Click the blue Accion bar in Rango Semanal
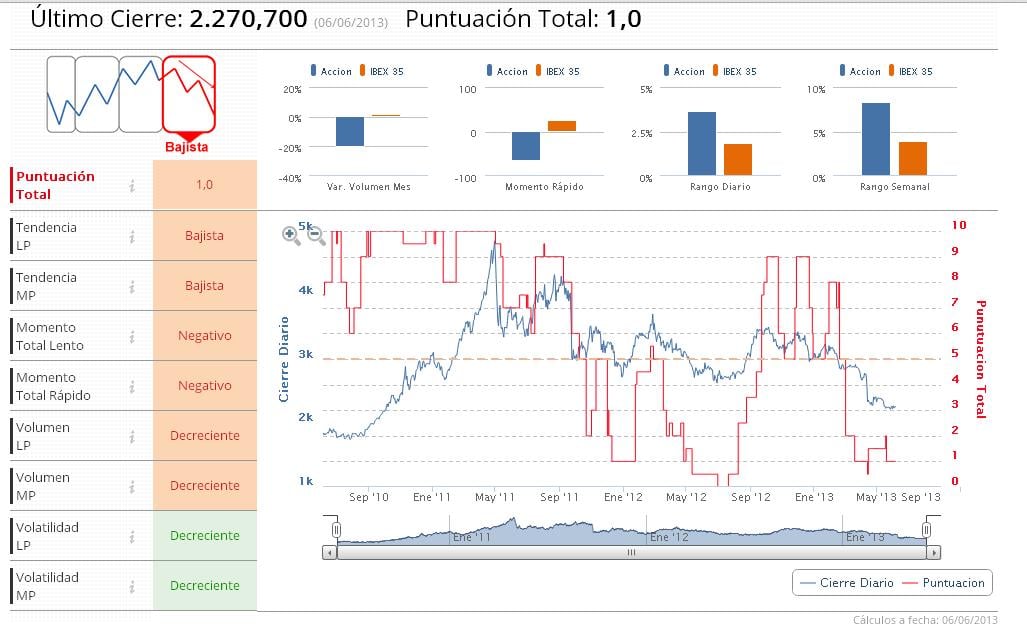Viewport: 1027px width, 638px height. pos(876,139)
